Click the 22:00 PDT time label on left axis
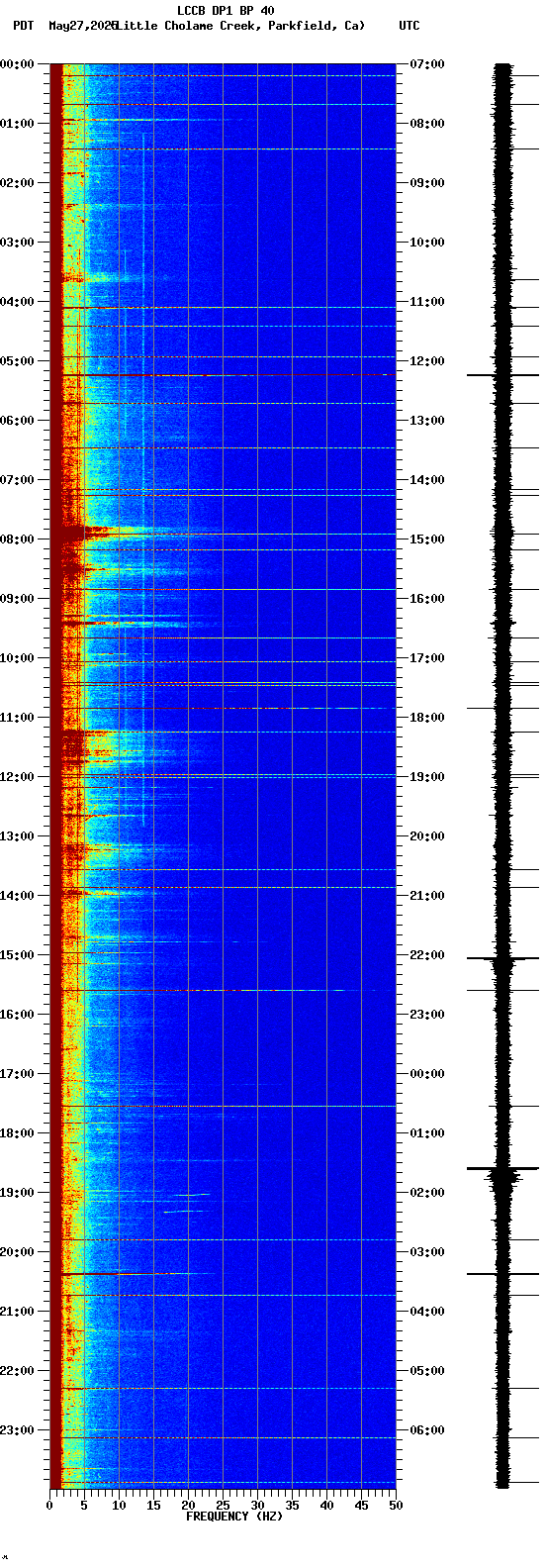546x1568 pixels. pos(17,1371)
